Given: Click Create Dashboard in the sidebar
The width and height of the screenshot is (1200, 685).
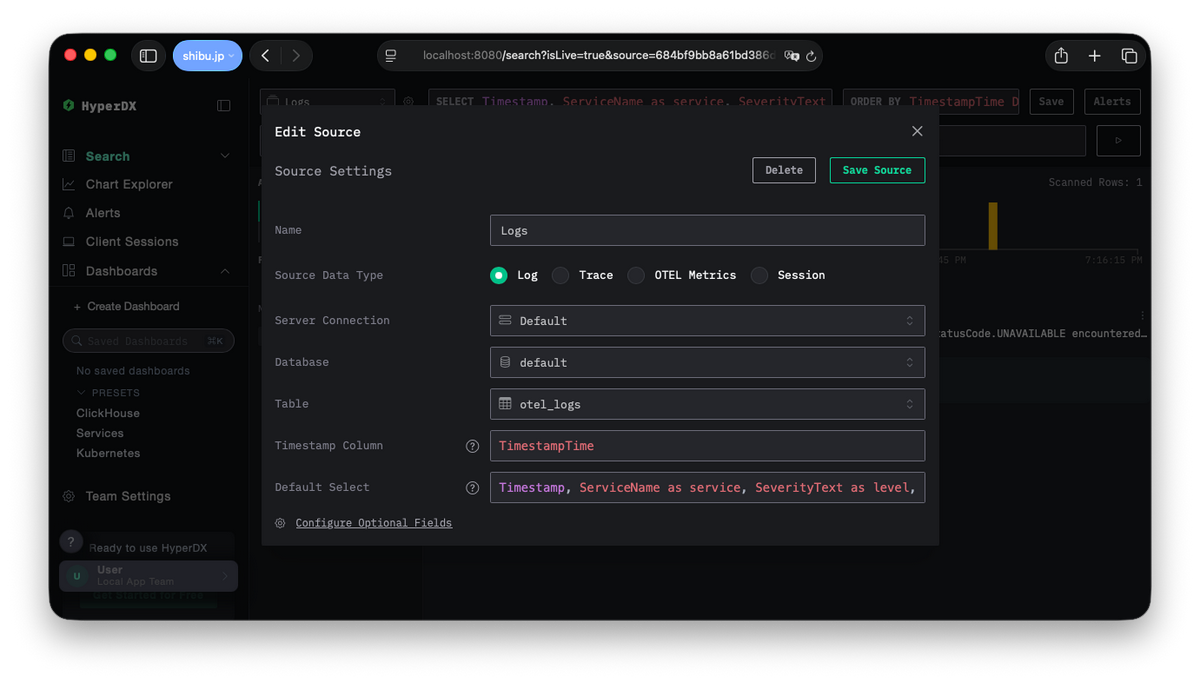Looking at the screenshot, I should [x=127, y=306].
